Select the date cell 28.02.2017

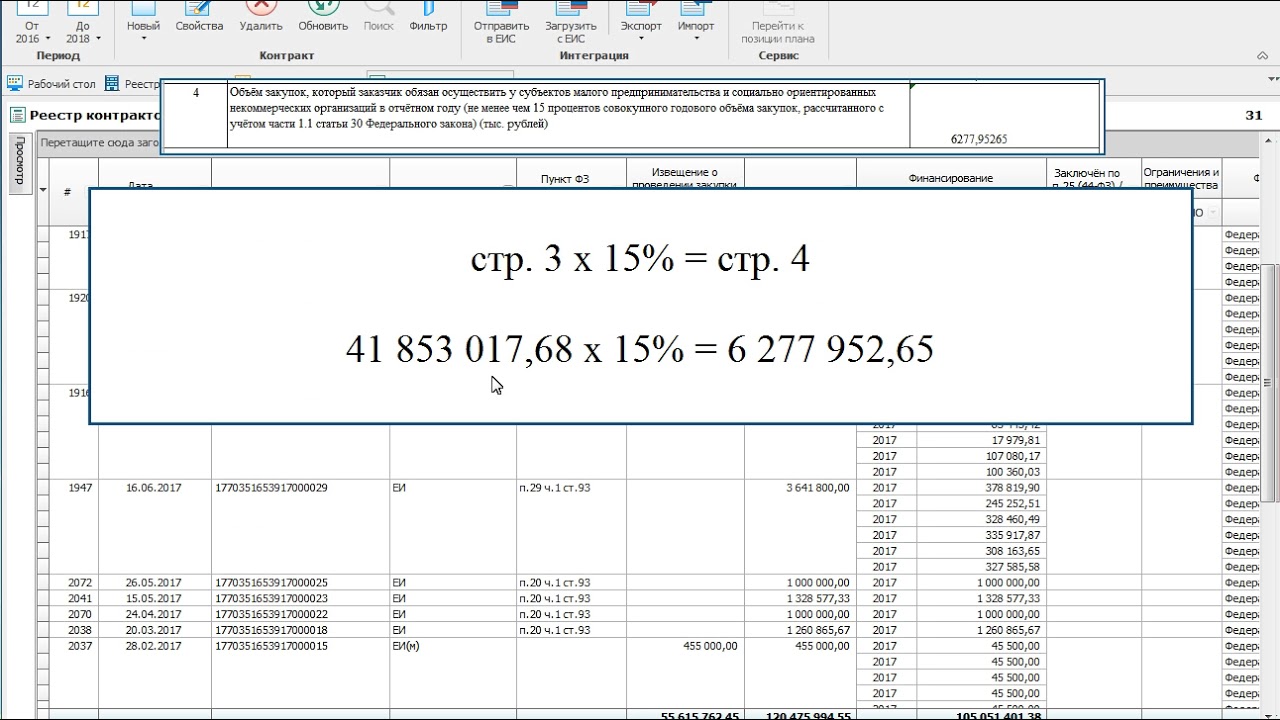click(153, 646)
